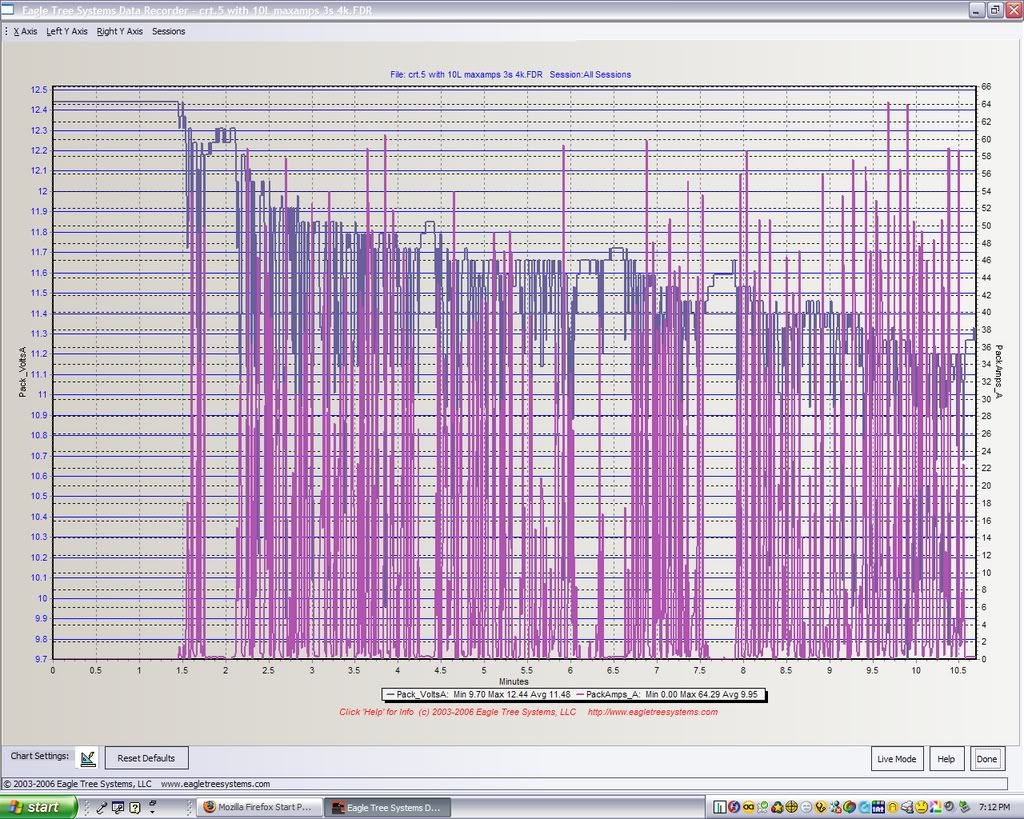Open the Right Y Axis menu
This screenshot has height=819, width=1024.
click(120, 31)
